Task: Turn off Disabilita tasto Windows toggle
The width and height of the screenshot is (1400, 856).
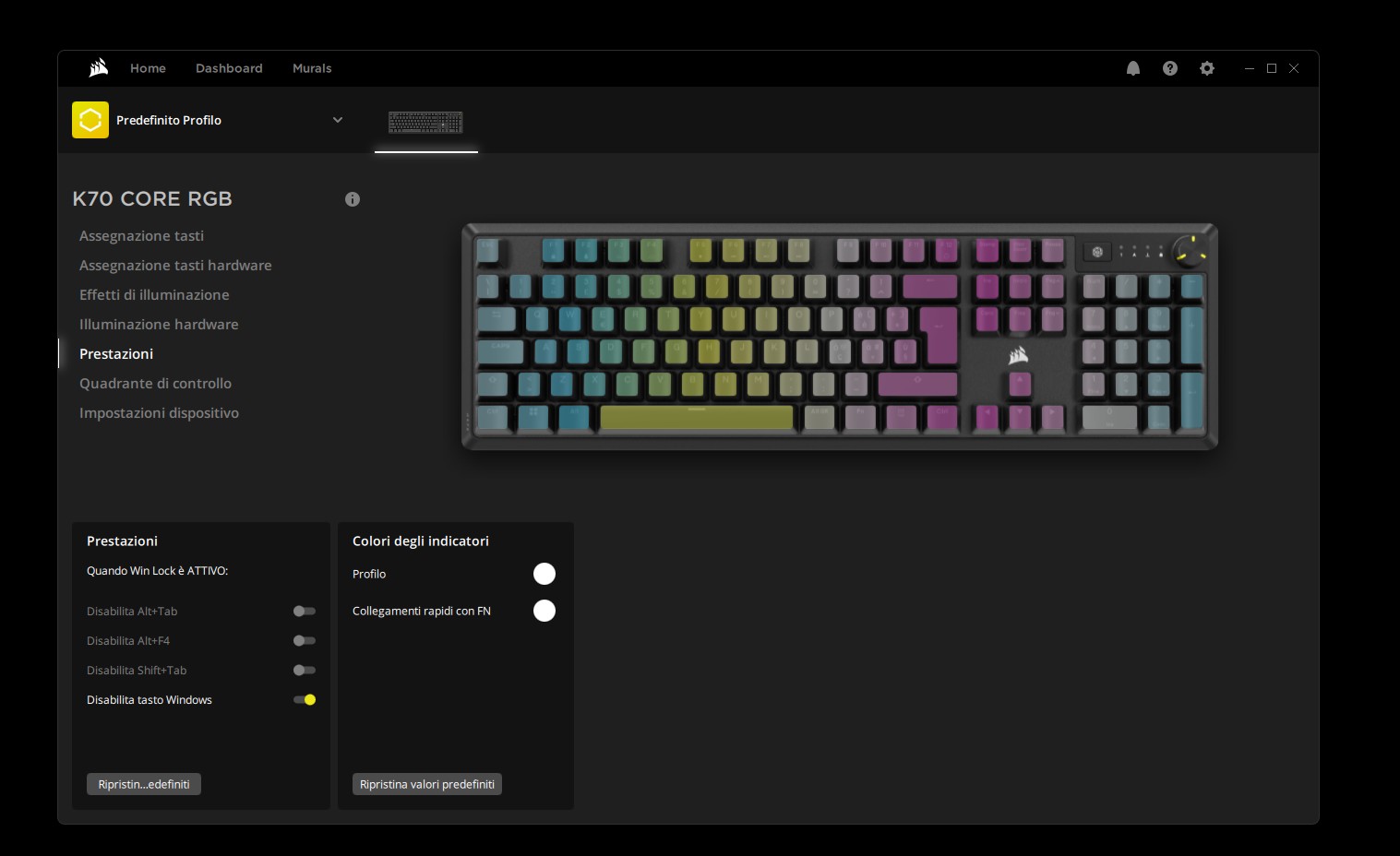Action: pyautogui.click(x=305, y=699)
